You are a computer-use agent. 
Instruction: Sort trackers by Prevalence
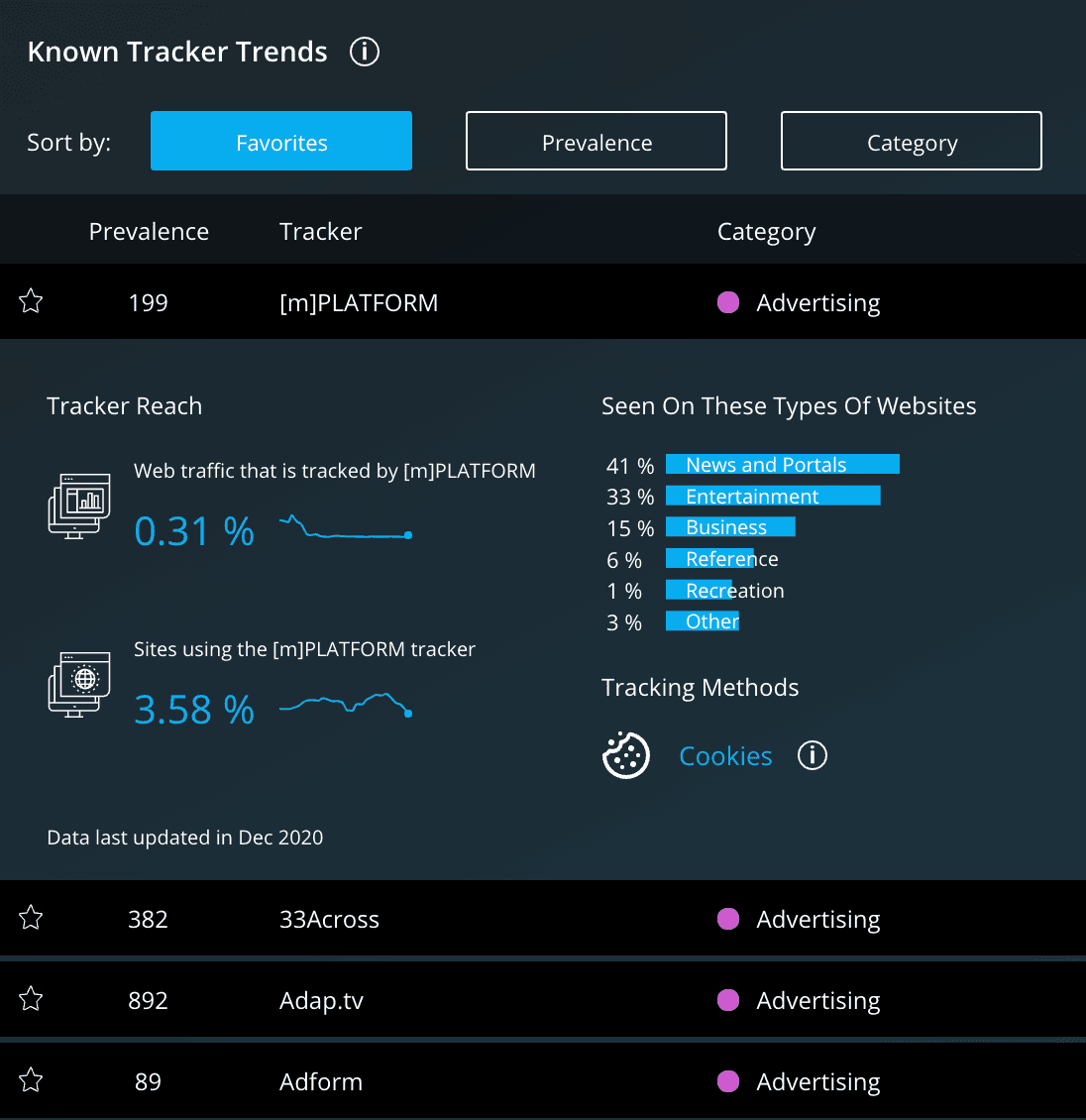point(596,141)
